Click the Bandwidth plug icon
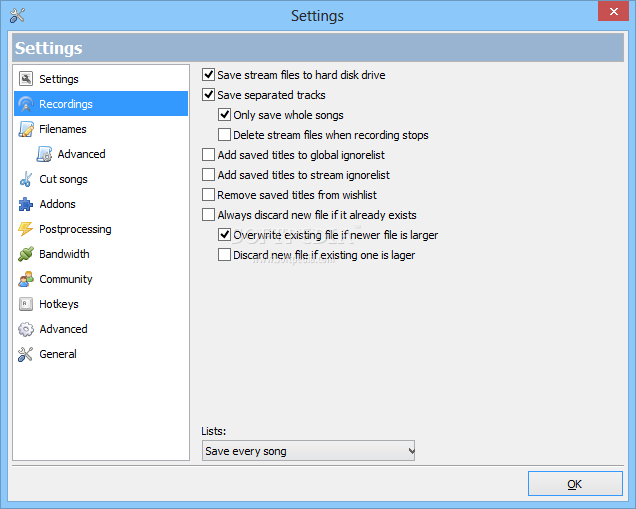 tap(26, 254)
